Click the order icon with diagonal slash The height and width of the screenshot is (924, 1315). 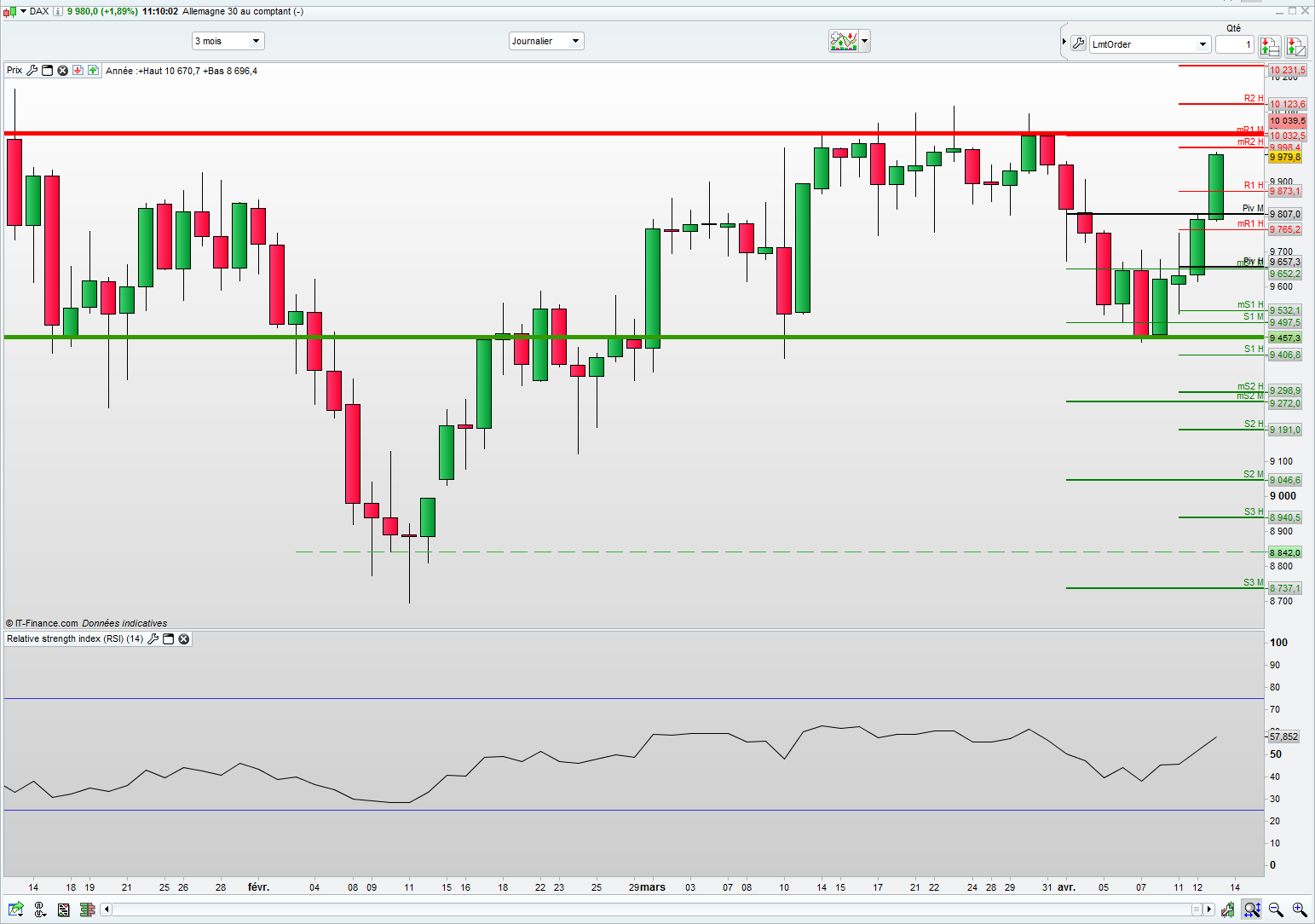click(1295, 46)
